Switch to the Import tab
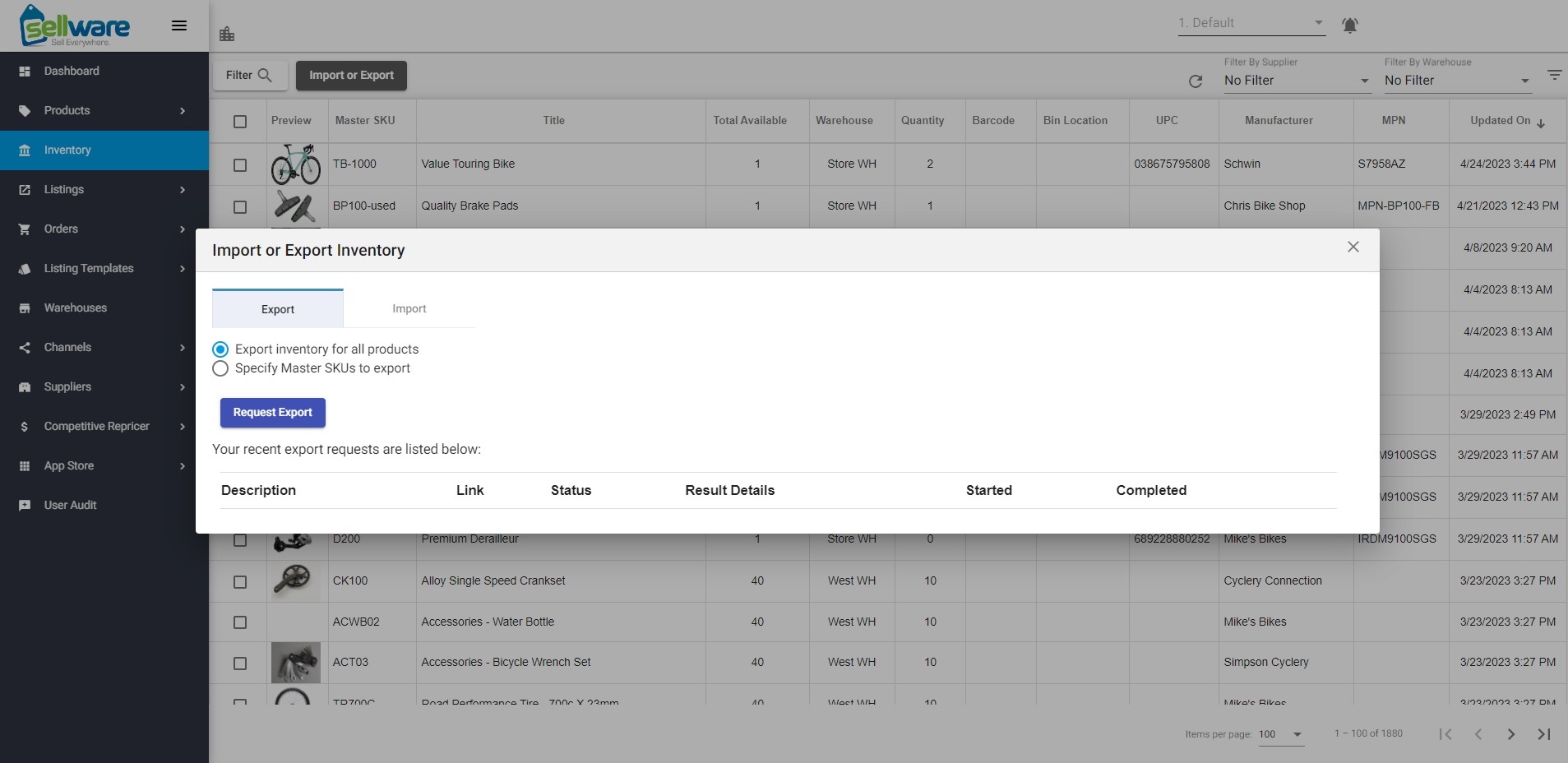Screen dimensions: 1568x763 [409, 309]
